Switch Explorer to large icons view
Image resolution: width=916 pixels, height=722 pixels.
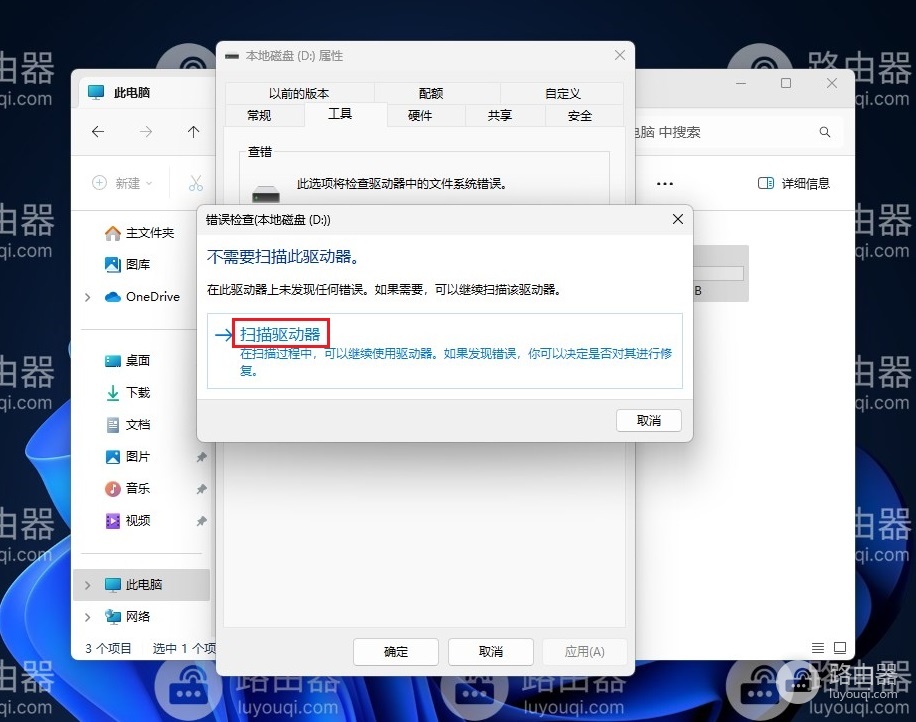pos(840,647)
